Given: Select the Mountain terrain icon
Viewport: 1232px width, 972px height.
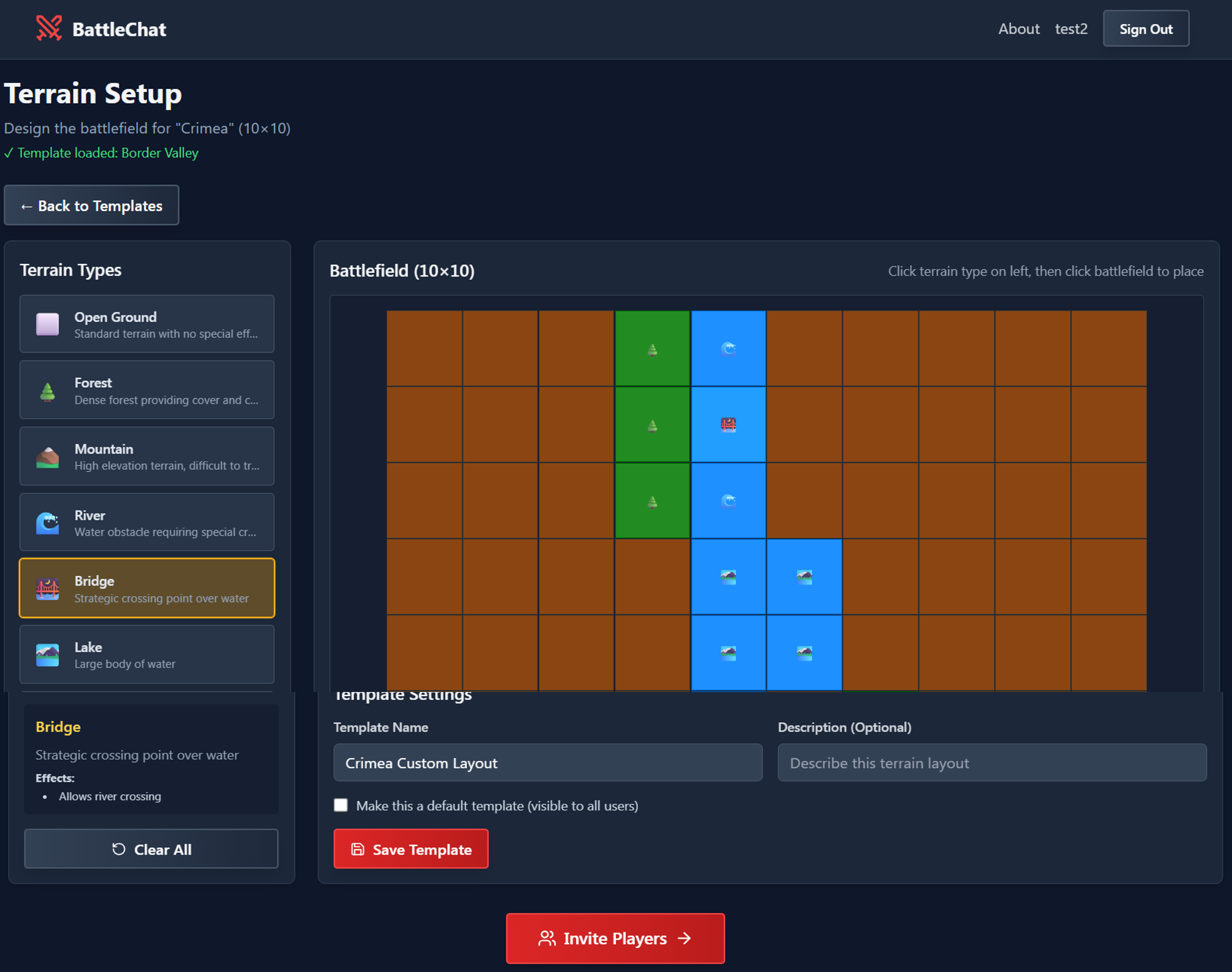Looking at the screenshot, I should [x=48, y=457].
